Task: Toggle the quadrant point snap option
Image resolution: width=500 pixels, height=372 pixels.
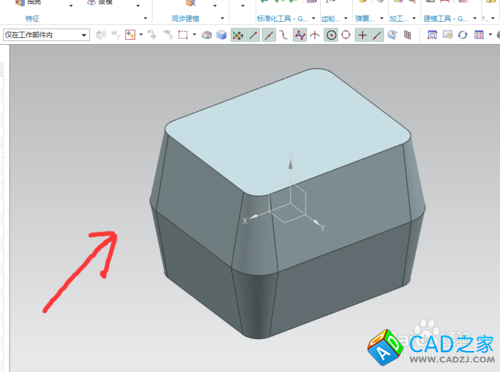Action: pos(346,35)
